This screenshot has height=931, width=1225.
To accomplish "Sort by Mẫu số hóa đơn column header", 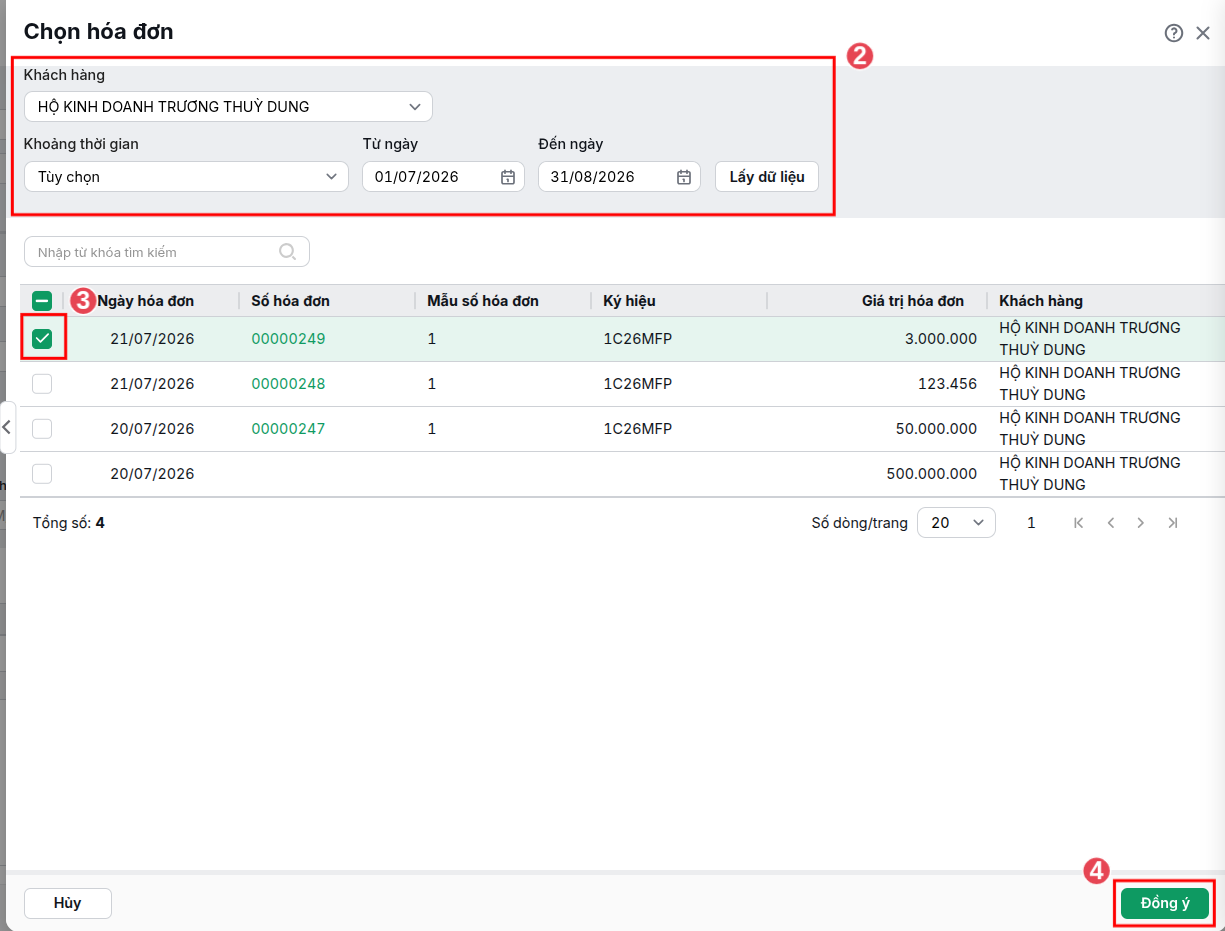I will [x=483, y=301].
